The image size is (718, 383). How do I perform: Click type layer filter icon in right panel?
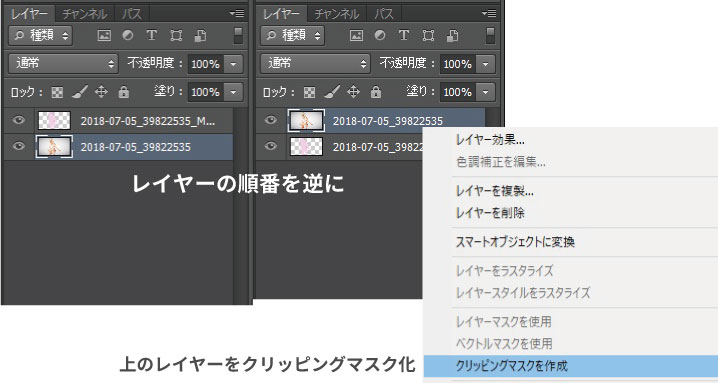click(x=403, y=35)
